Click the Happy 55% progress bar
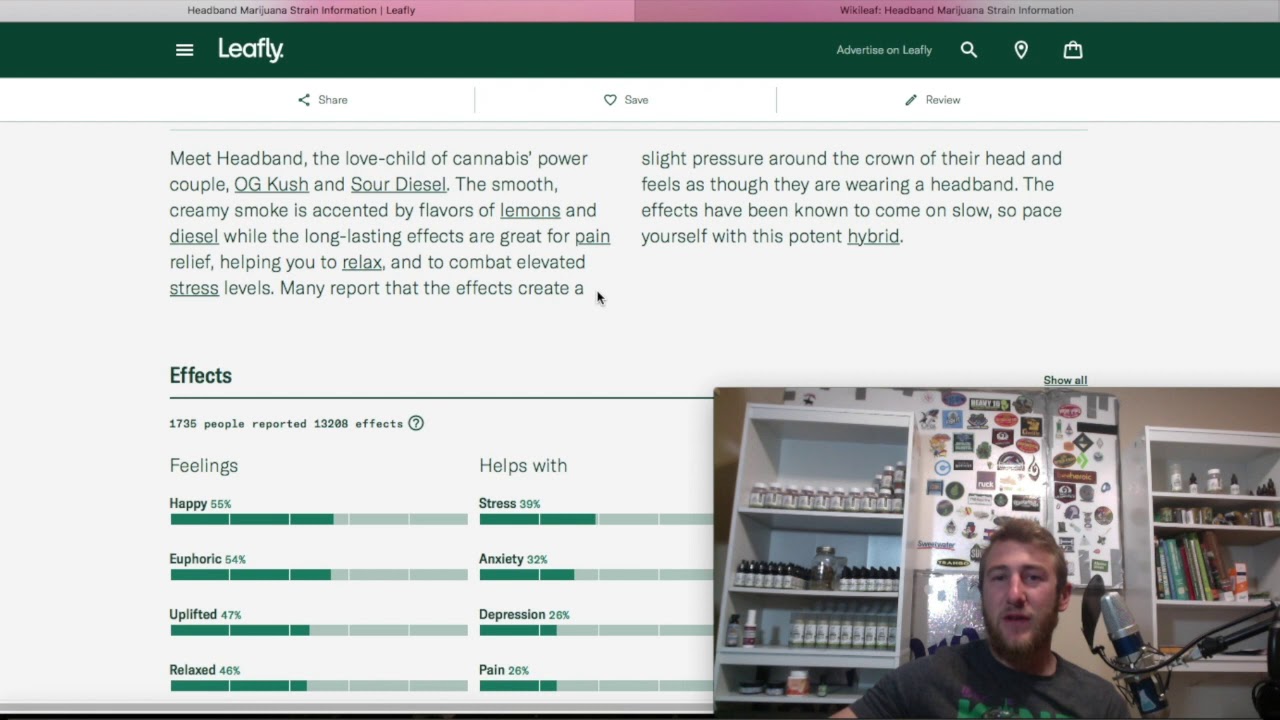 coord(319,519)
